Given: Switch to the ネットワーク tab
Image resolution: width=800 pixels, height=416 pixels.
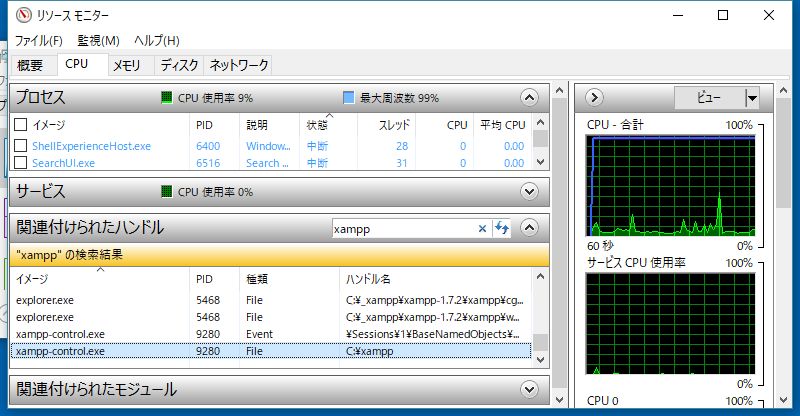Looking at the screenshot, I should (239, 65).
